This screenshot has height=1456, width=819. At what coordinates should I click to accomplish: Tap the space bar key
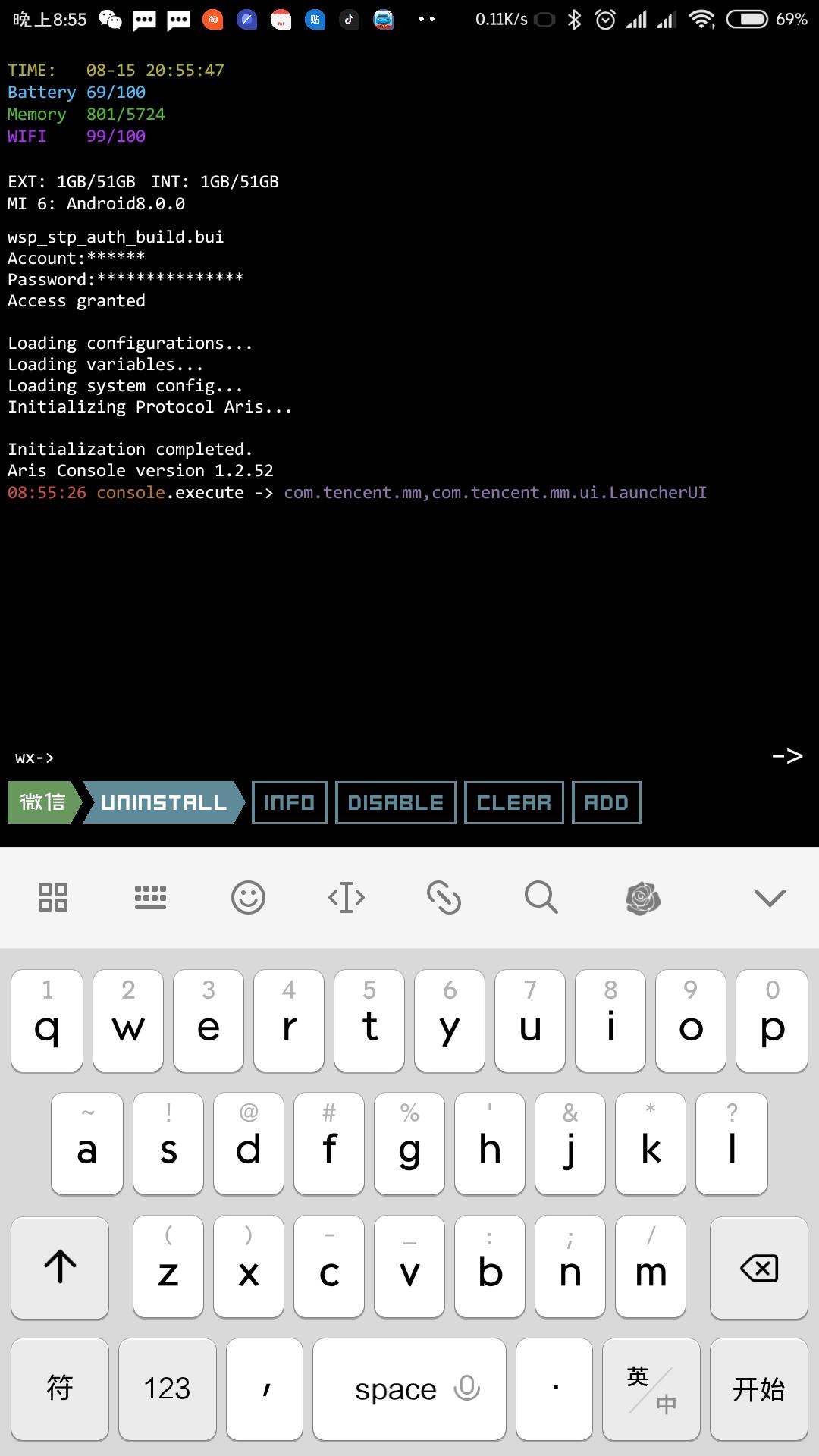coord(409,1389)
